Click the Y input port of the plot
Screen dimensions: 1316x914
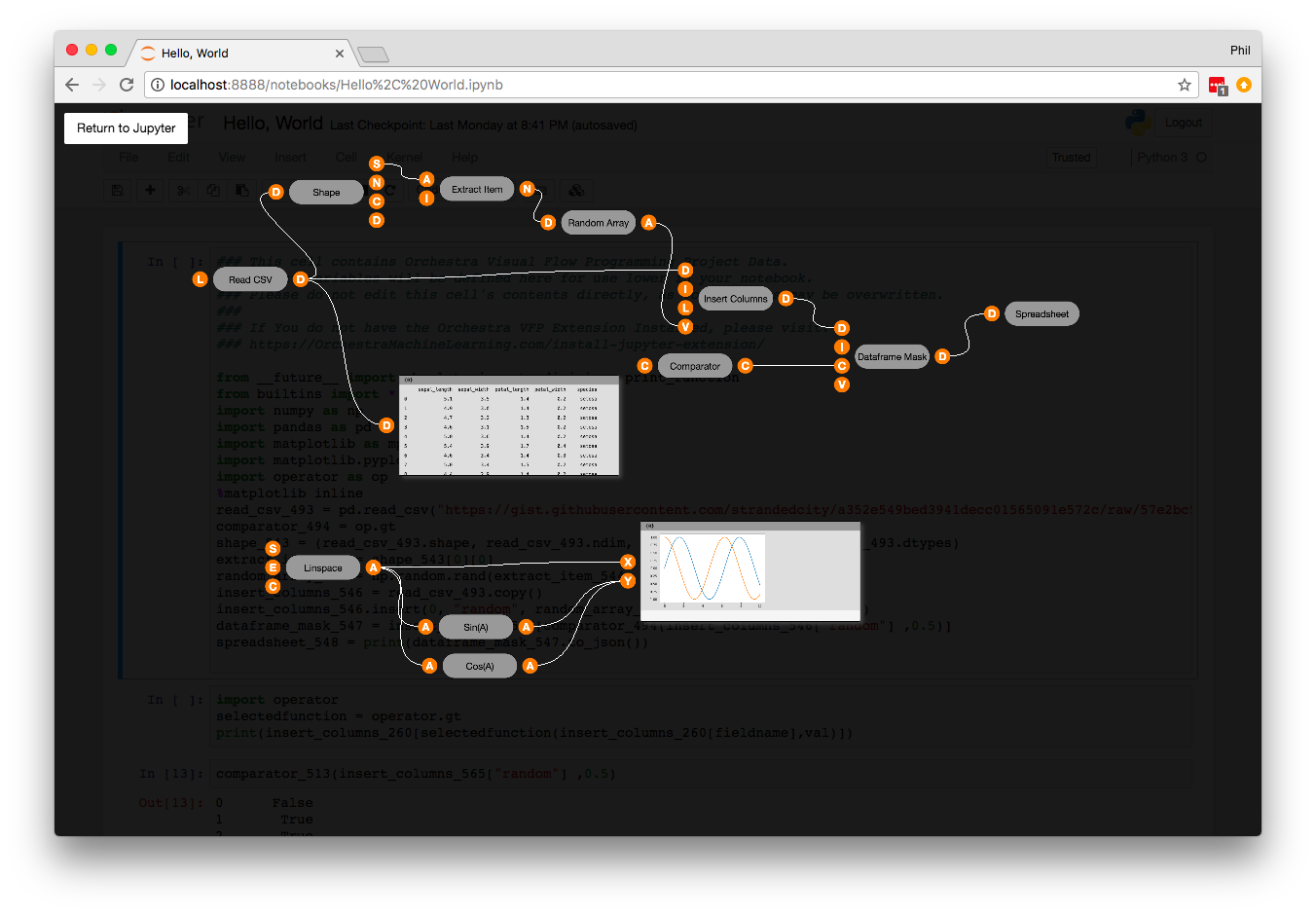(x=628, y=581)
